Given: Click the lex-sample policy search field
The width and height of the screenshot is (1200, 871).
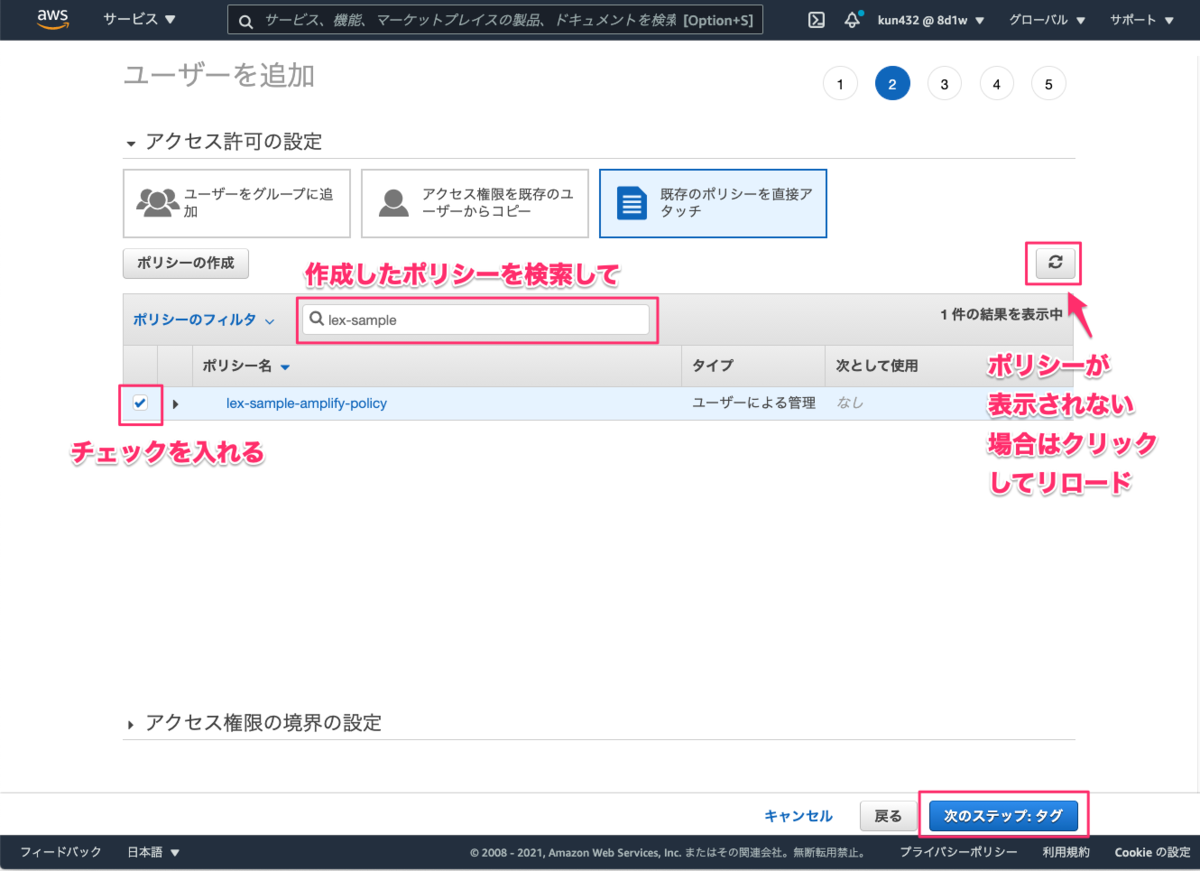Looking at the screenshot, I should coord(477,318).
